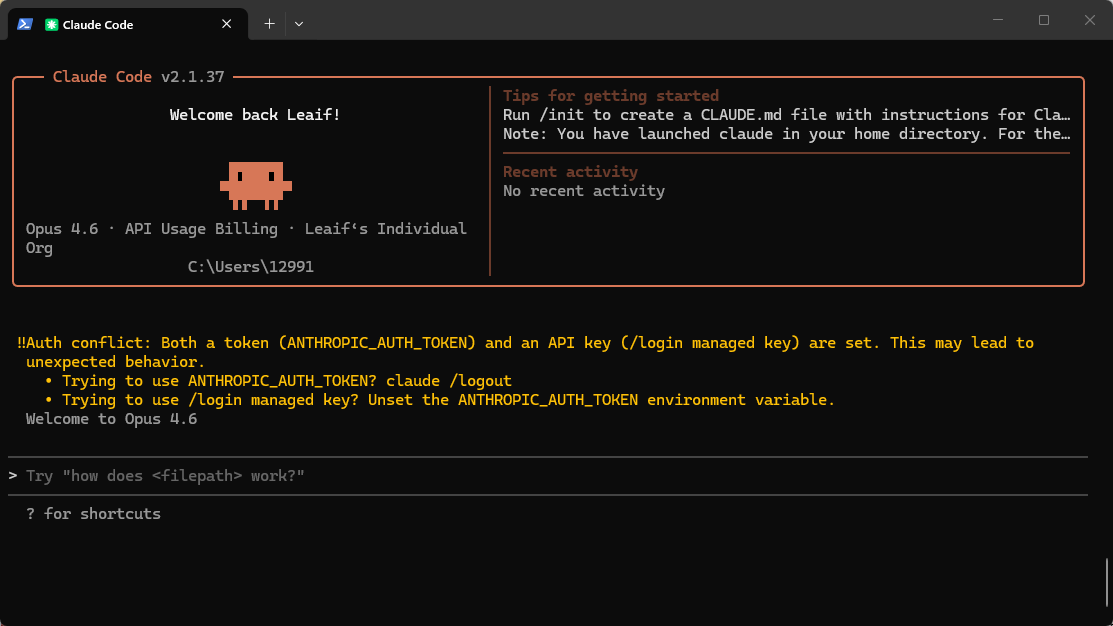Open a new terminal tab

click(x=269, y=24)
